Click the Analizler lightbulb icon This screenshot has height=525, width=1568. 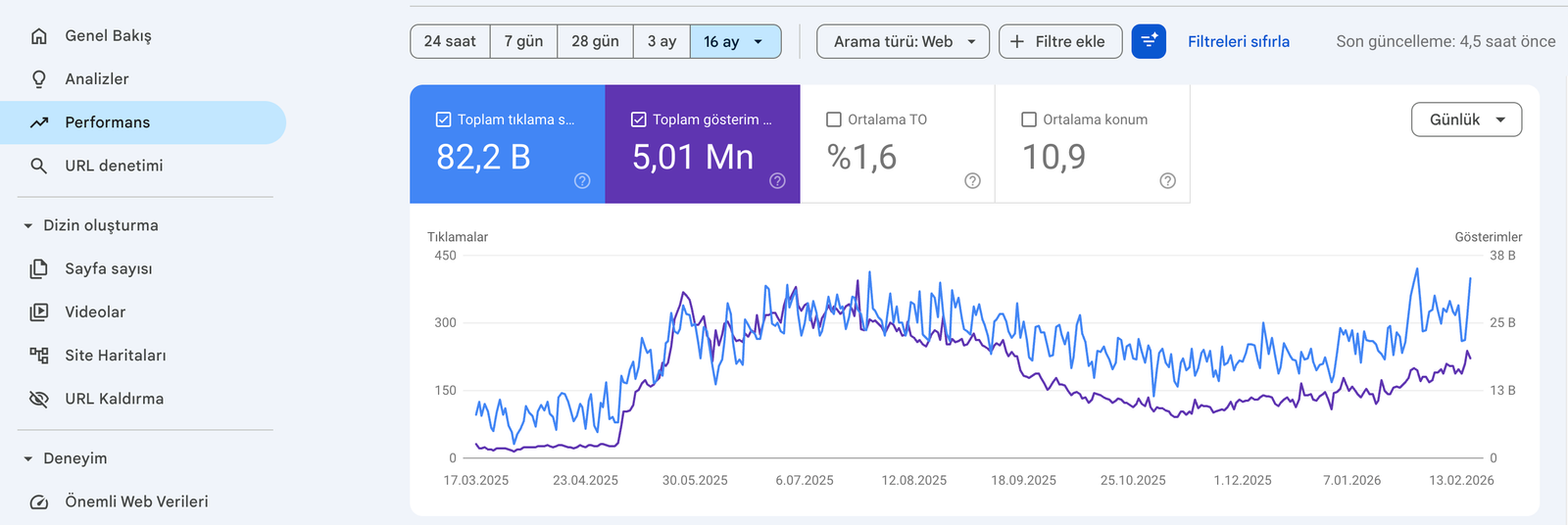pos(39,79)
